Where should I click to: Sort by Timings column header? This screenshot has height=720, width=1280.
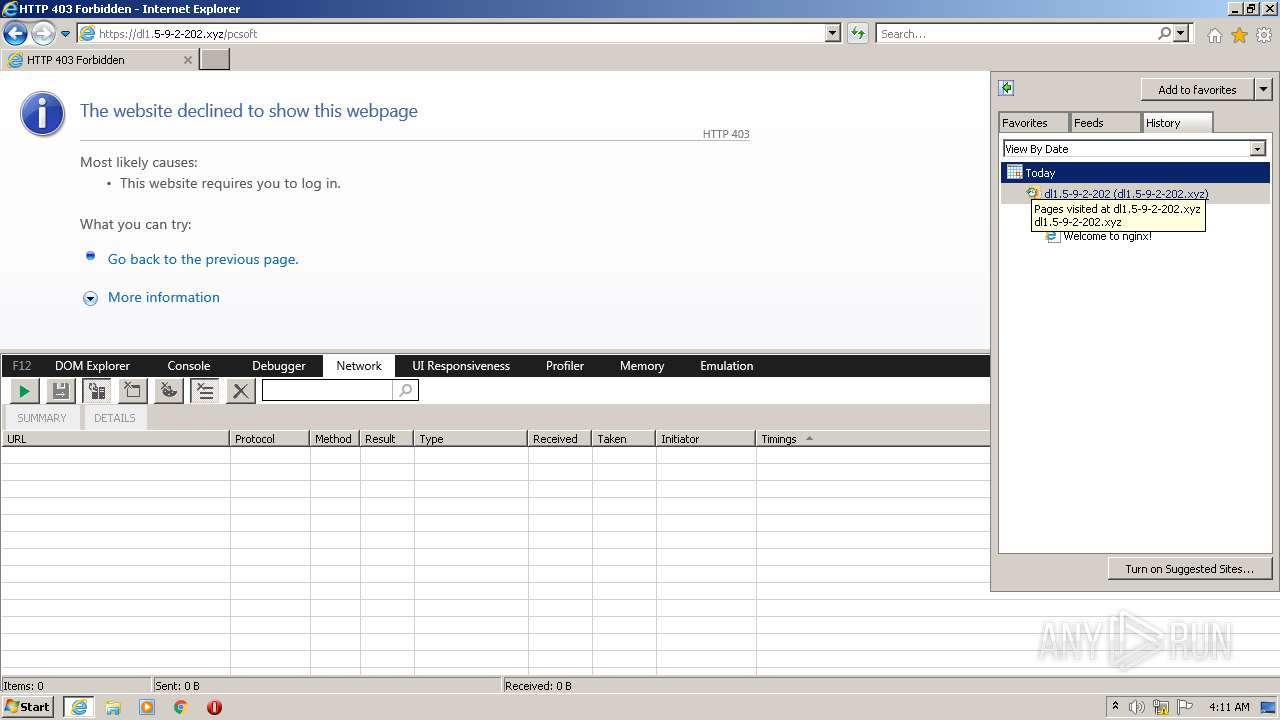[872, 439]
